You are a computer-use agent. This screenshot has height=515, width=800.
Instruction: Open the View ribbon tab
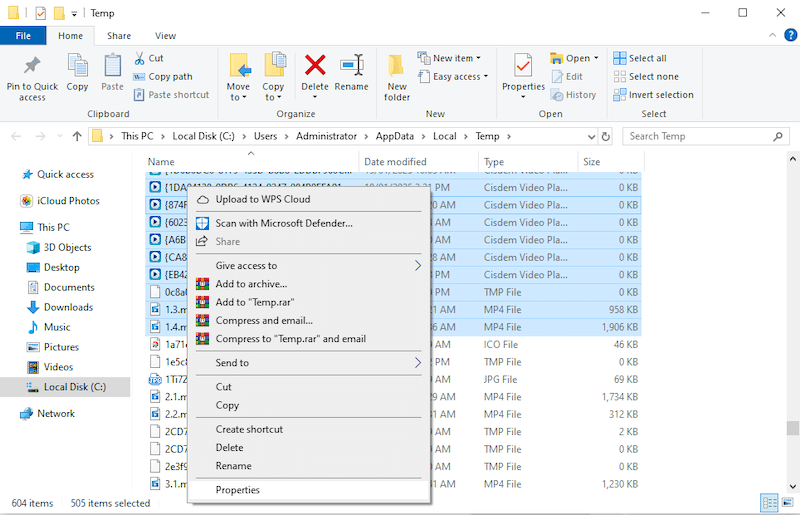[x=165, y=36]
